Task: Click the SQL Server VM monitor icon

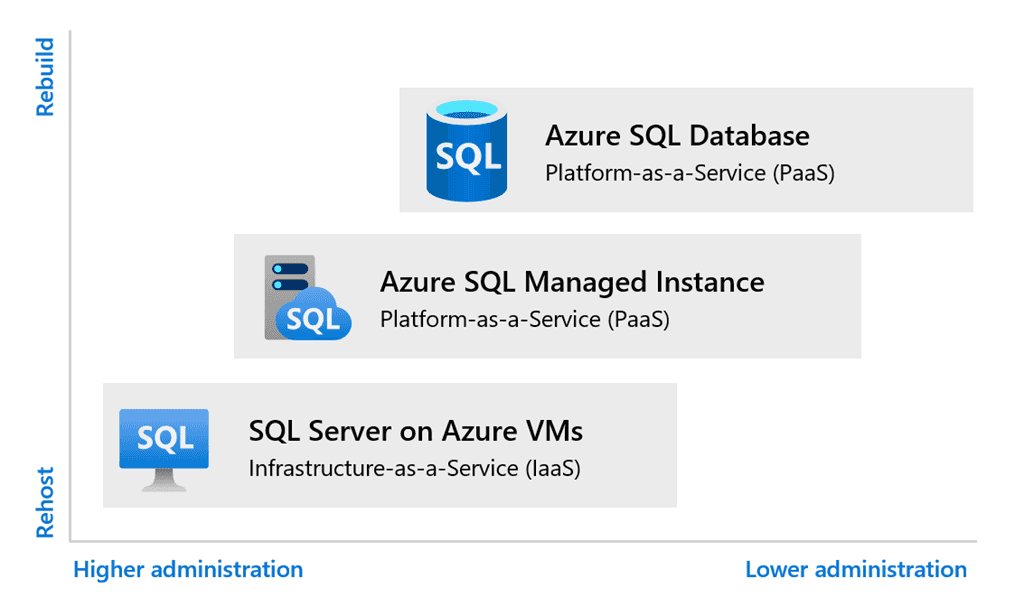Action: 164,449
